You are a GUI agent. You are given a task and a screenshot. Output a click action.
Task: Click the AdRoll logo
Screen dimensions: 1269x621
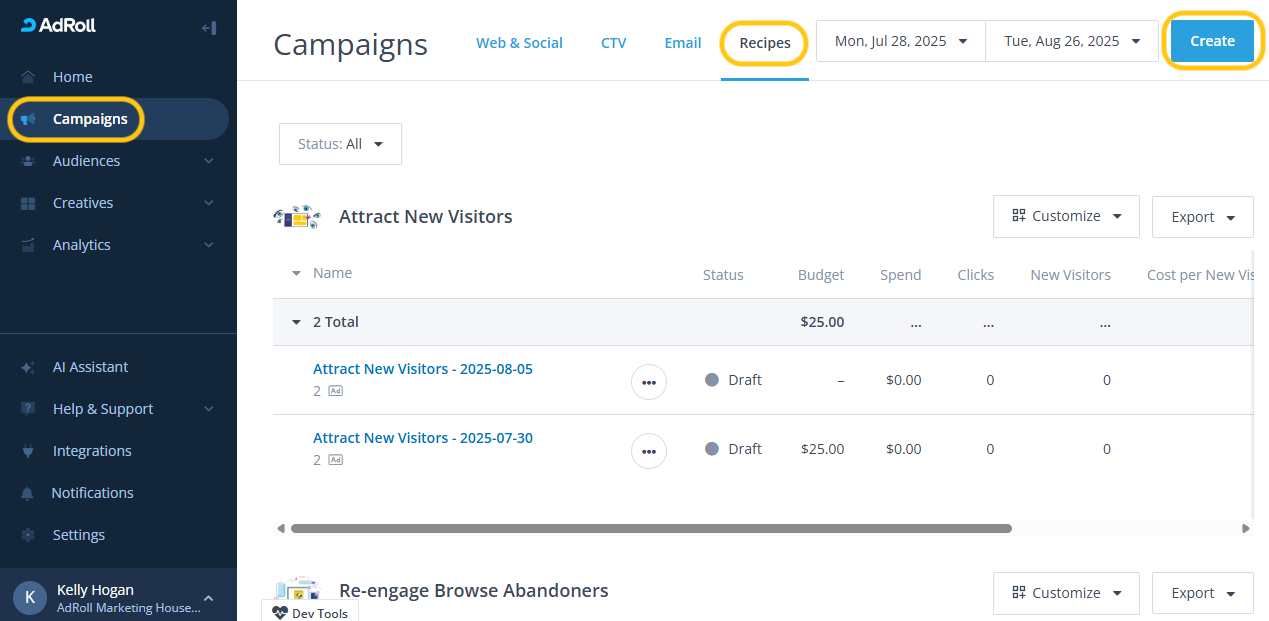point(59,26)
